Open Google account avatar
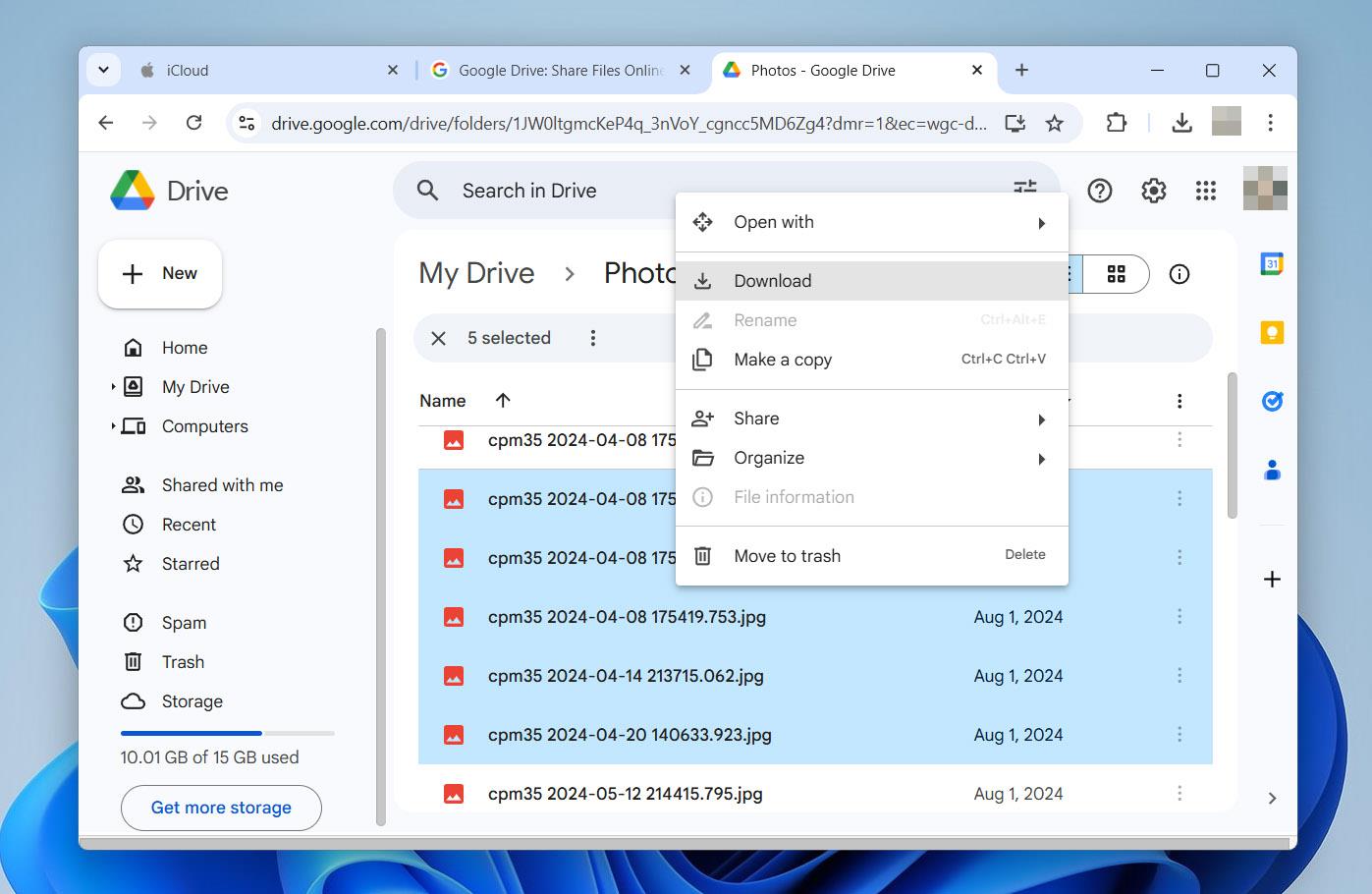Screen dimensions: 1372x894 click(1265, 189)
